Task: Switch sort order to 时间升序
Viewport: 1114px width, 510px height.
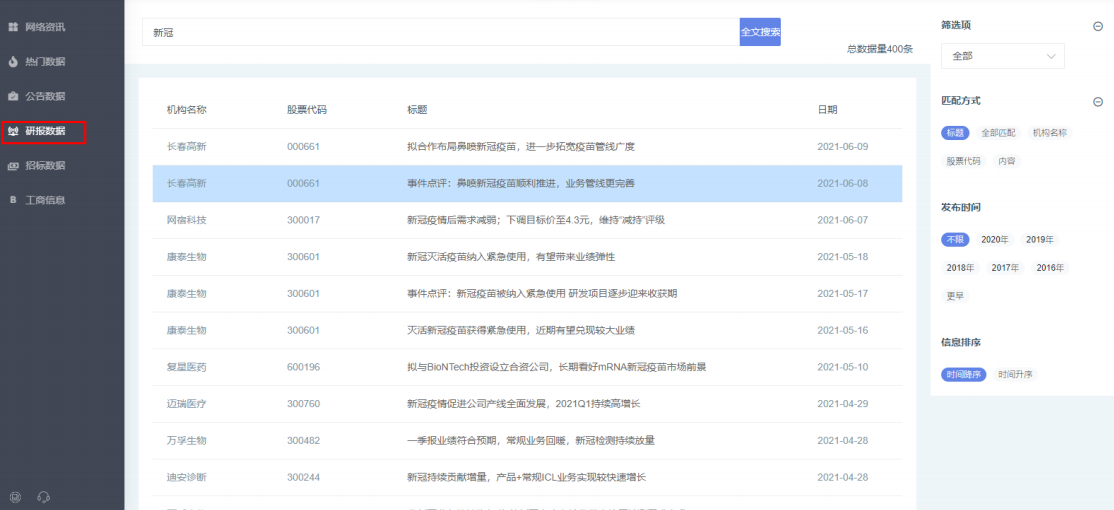Action: (1015, 375)
